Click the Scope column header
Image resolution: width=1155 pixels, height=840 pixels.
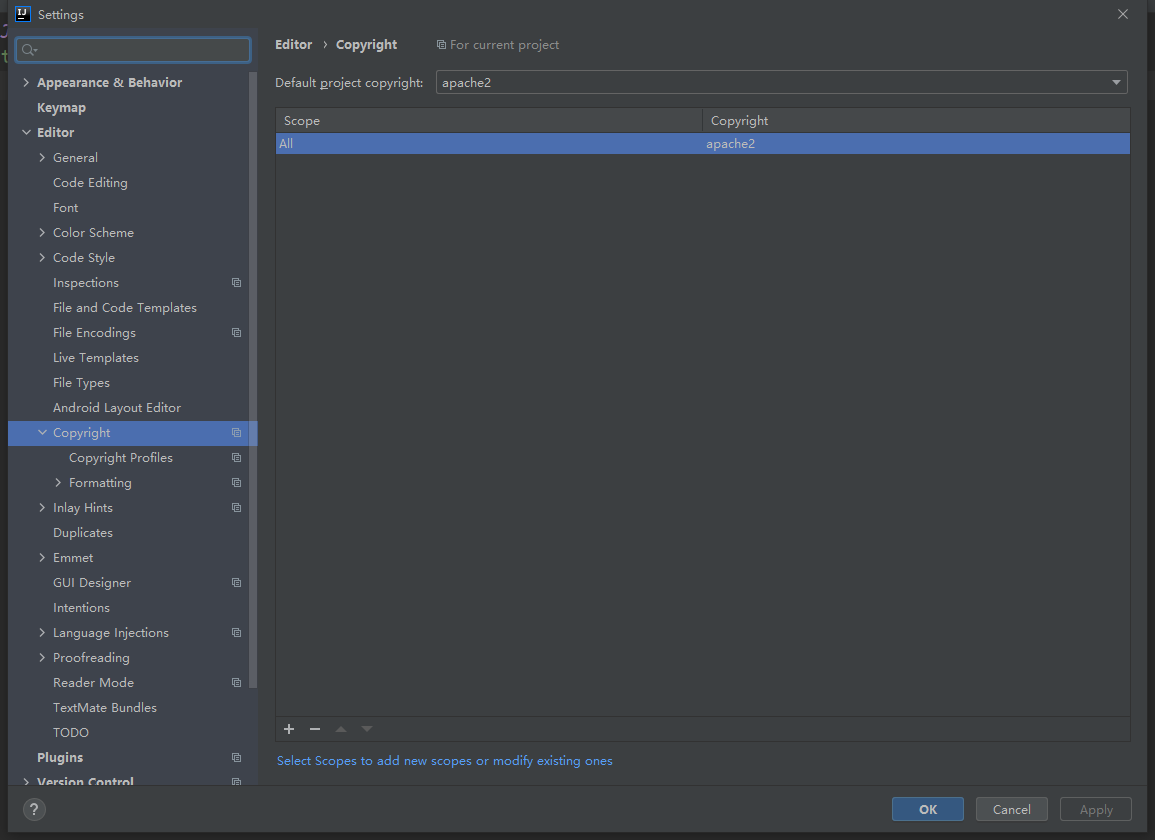pos(489,120)
